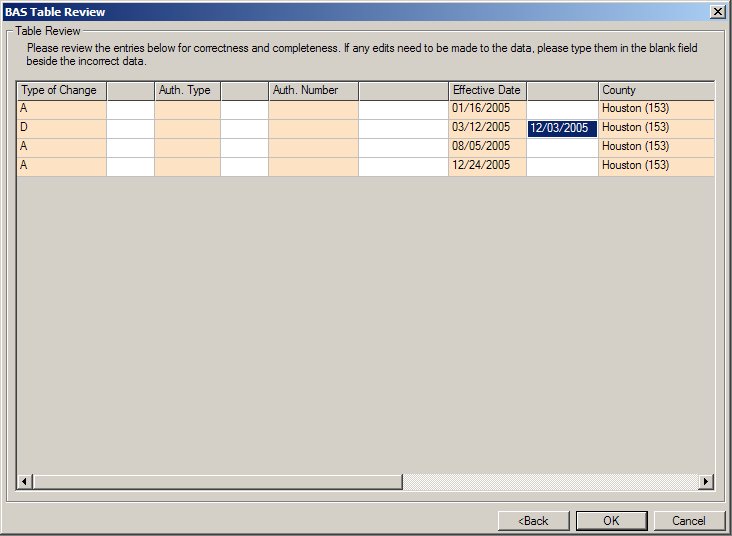This screenshot has width=732, height=536.
Task: Click the left scroll arrow of horizontal scrollbar
Action: 25,481
